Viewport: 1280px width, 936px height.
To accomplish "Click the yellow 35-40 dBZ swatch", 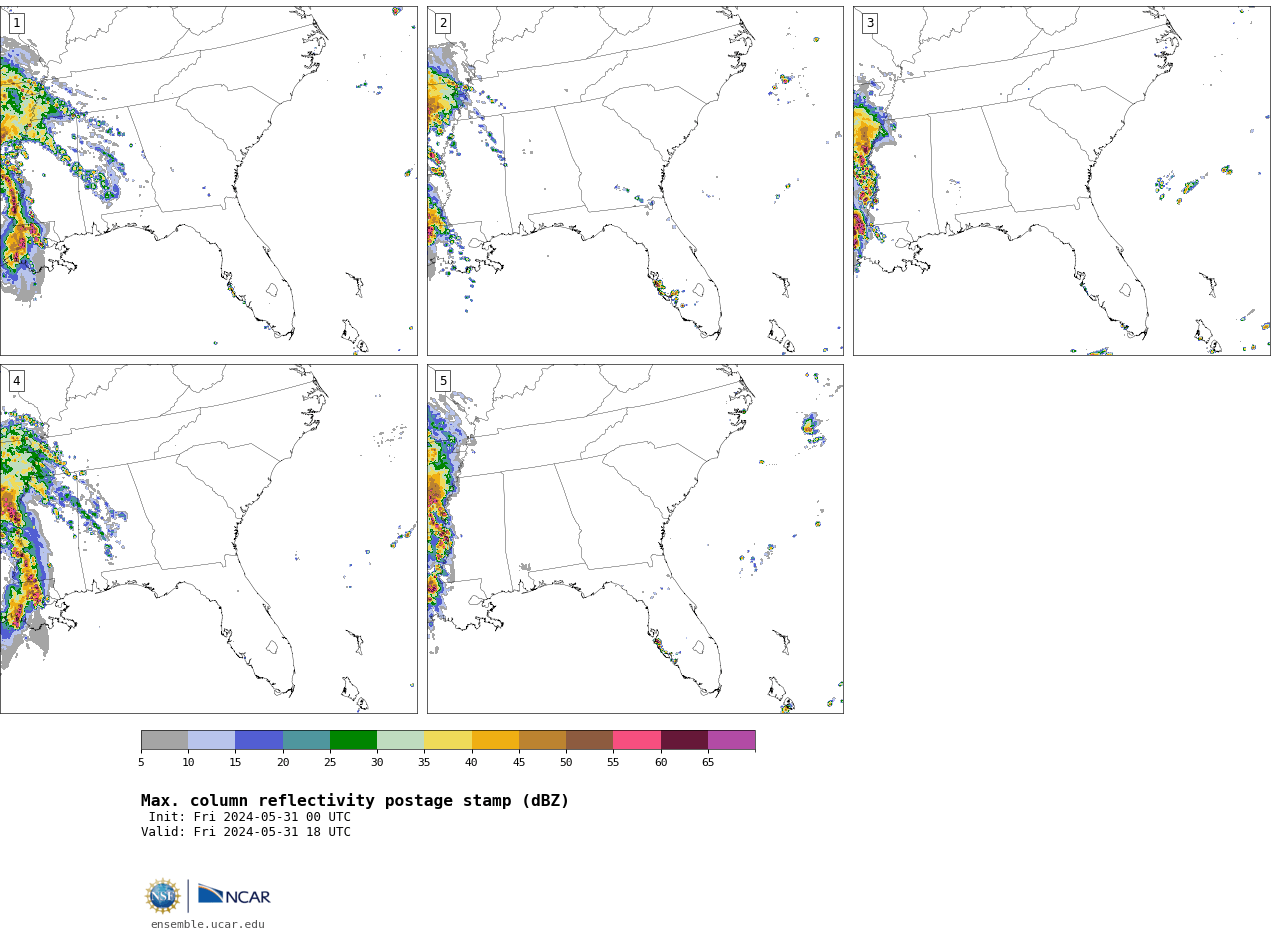I will coord(448,740).
